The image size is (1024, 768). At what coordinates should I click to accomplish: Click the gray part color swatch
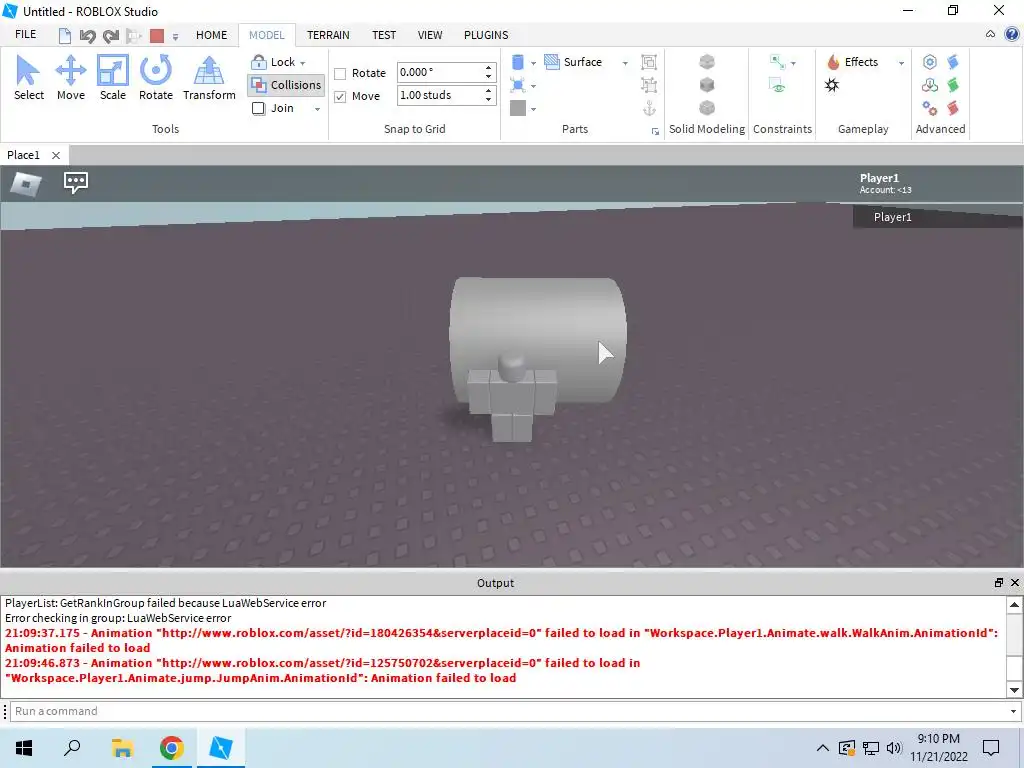point(518,108)
